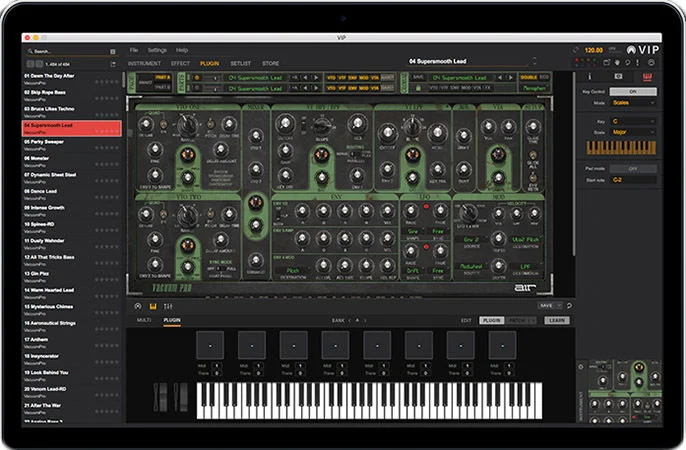Click the first pad in the bank
The height and width of the screenshot is (450, 686).
(210, 345)
